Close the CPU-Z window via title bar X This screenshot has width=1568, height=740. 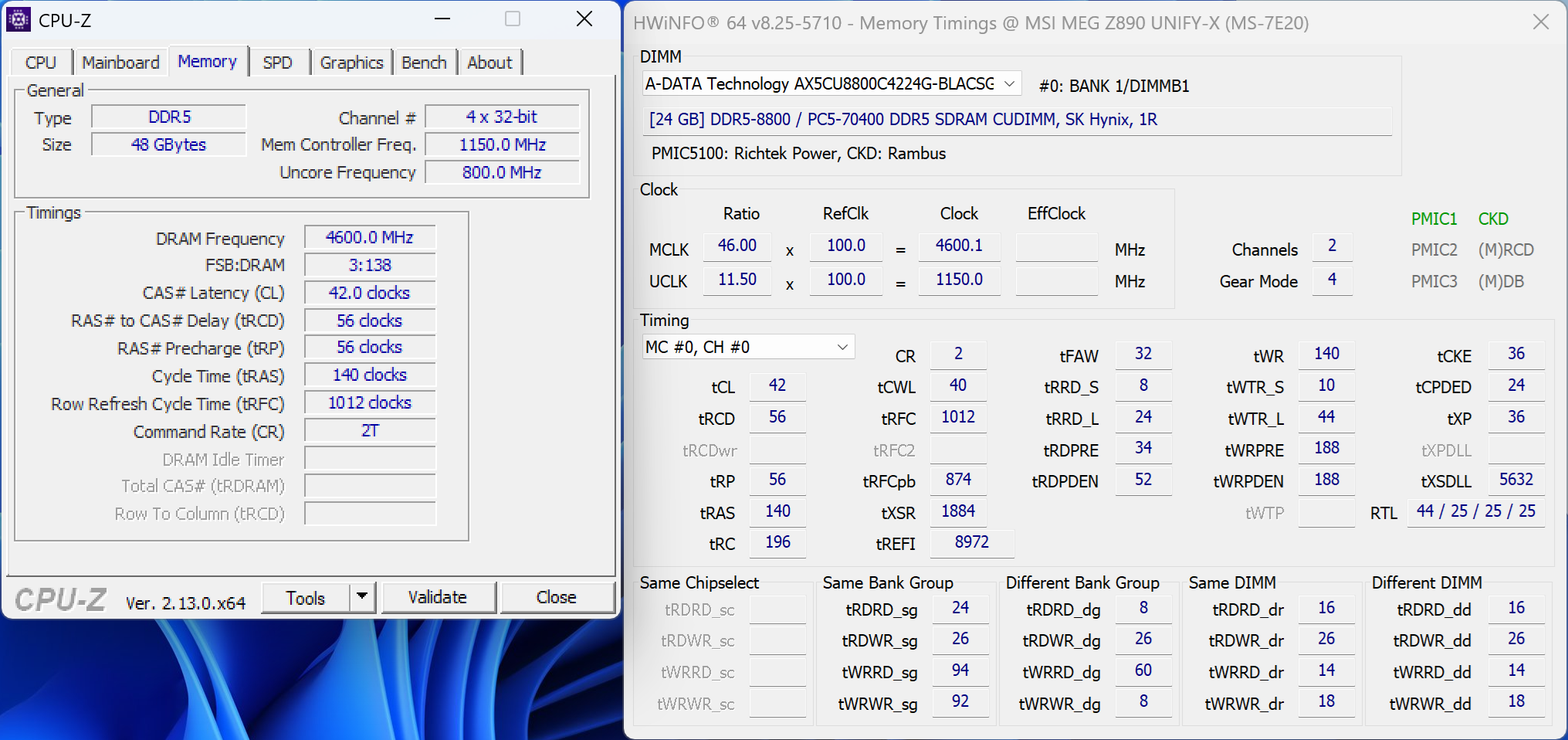(x=584, y=19)
